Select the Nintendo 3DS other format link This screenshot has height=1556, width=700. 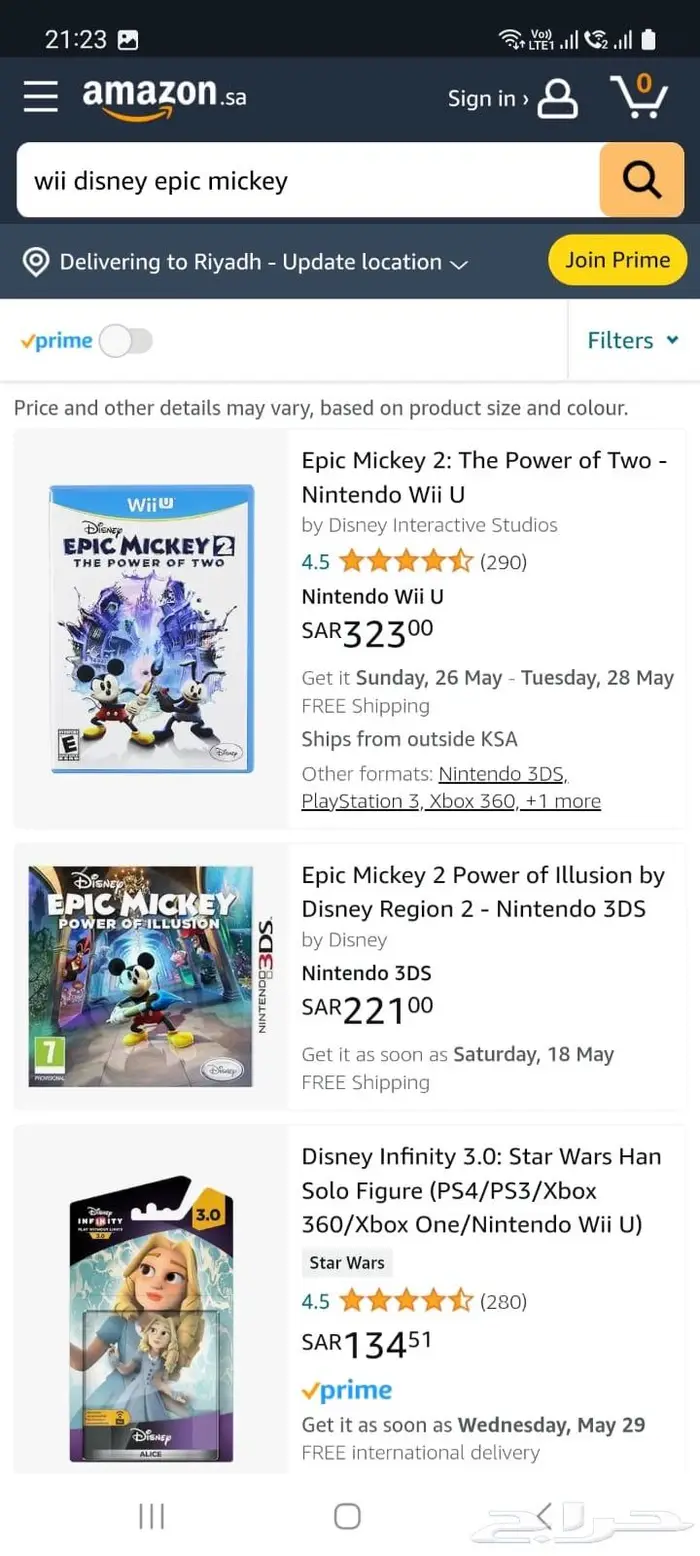503,774
